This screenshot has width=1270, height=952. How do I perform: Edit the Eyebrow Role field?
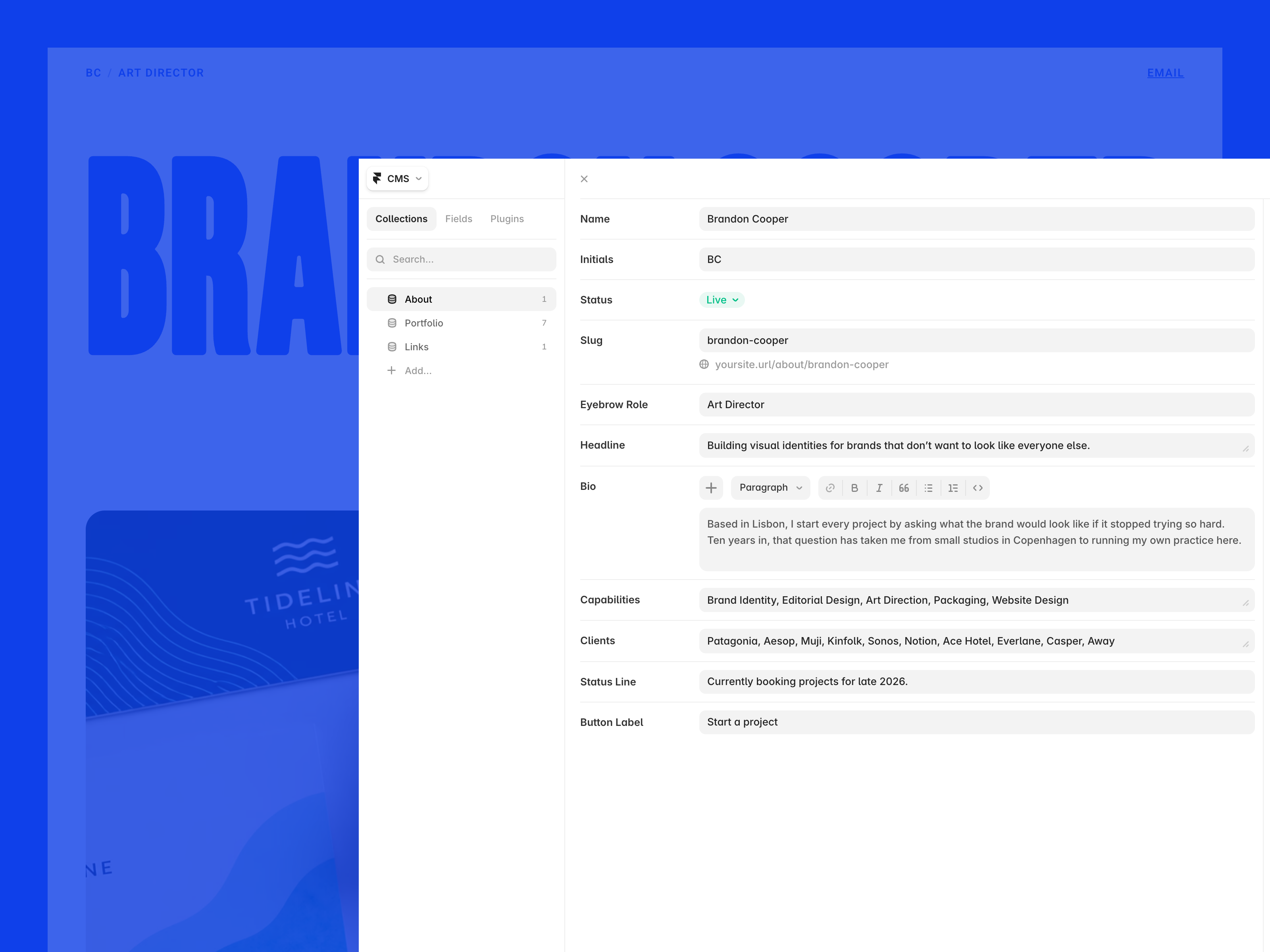[977, 405]
